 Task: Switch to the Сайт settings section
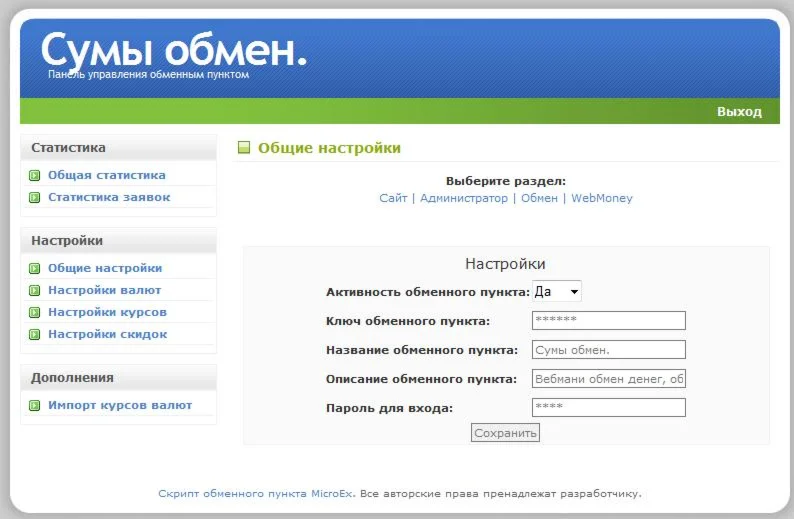(x=393, y=198)
